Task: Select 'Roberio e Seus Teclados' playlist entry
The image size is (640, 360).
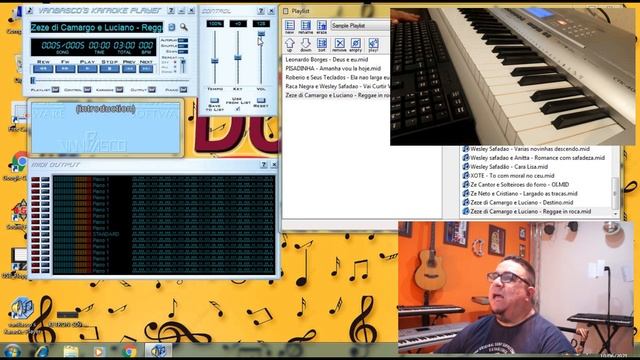Action: pyautogui.click(x=337, y=78)
